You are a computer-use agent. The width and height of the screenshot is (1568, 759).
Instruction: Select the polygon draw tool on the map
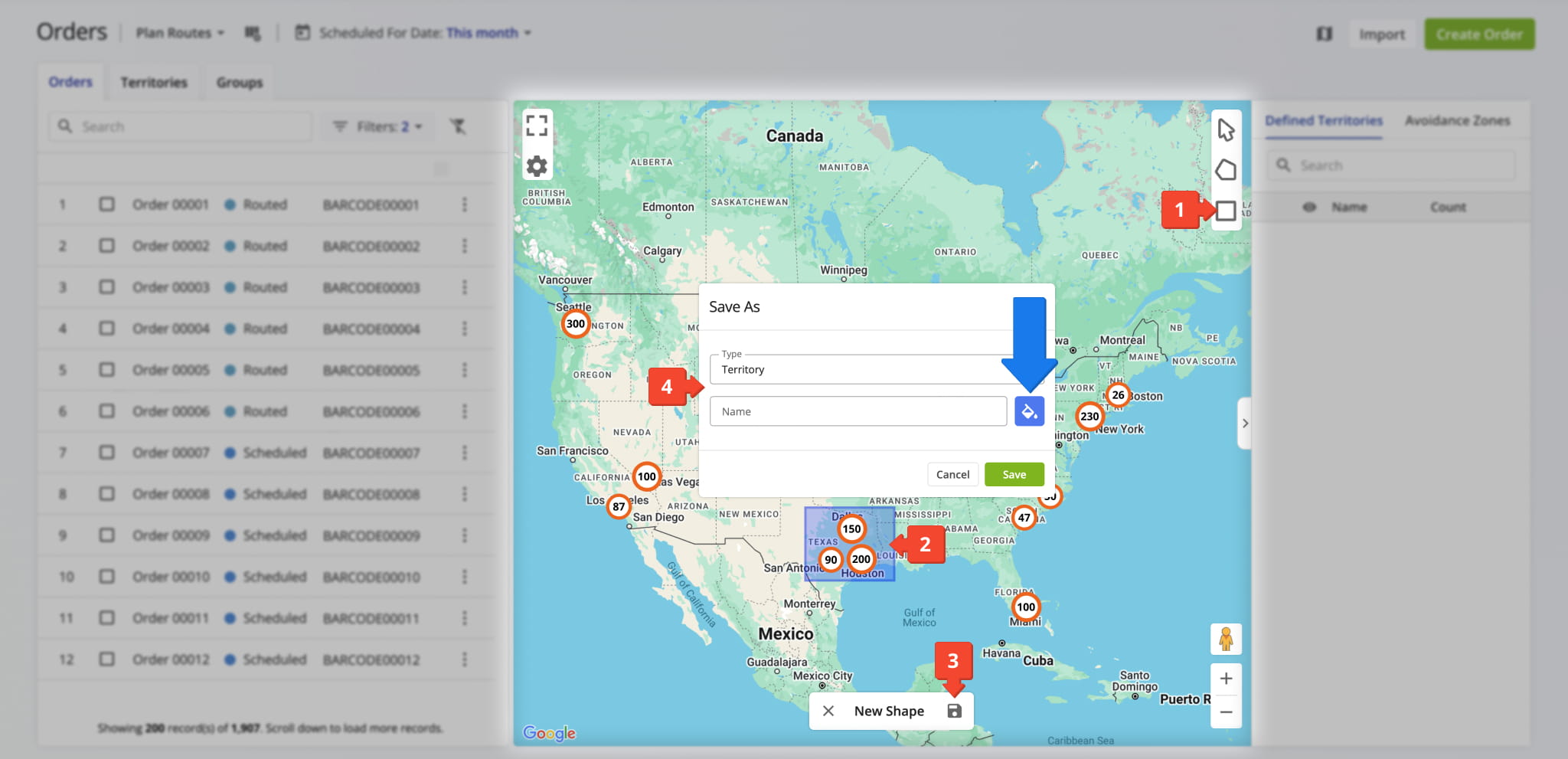(x=1226, y=170)
